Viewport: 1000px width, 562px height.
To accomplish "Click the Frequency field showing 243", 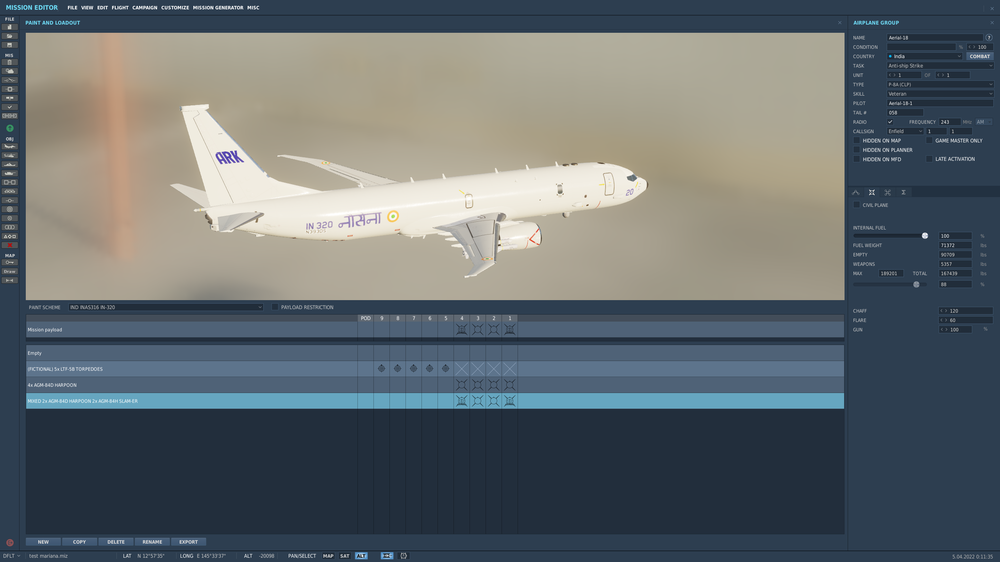I will (x=949, y=122).
